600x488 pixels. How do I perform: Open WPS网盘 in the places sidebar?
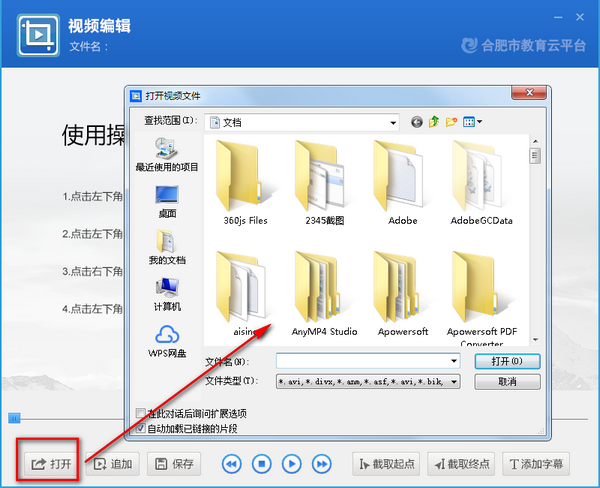coord(167,339)
